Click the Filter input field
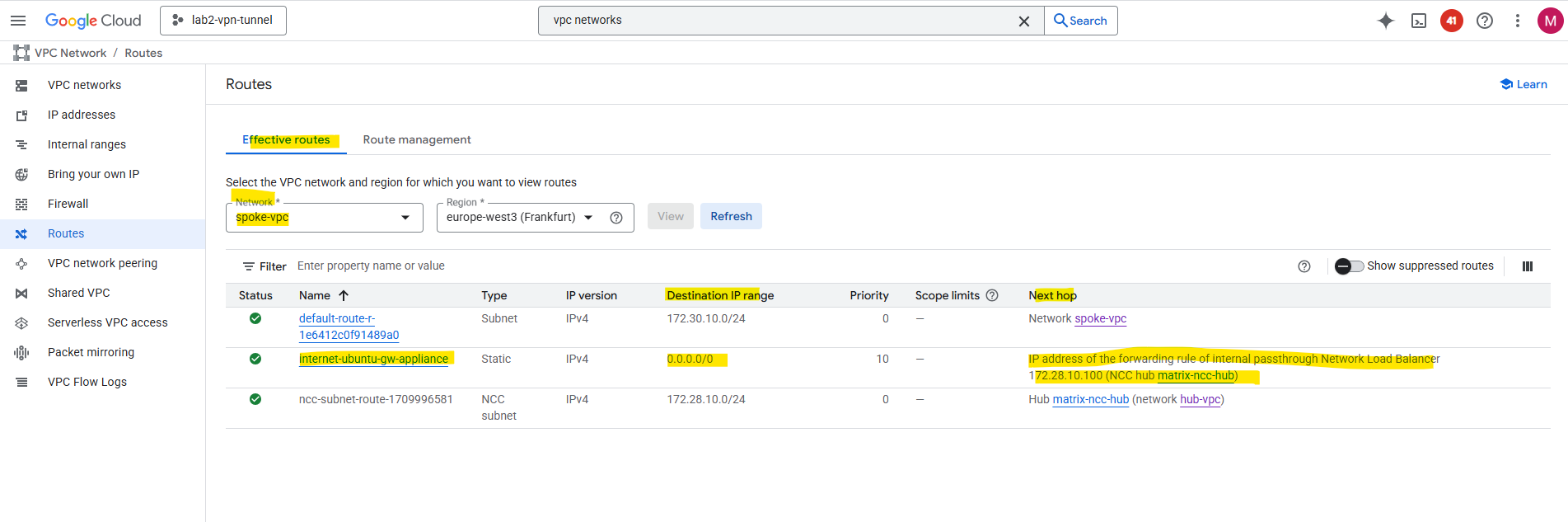Screen dimensions: 1568x522 pyautogui.click(x=577, y=266)
